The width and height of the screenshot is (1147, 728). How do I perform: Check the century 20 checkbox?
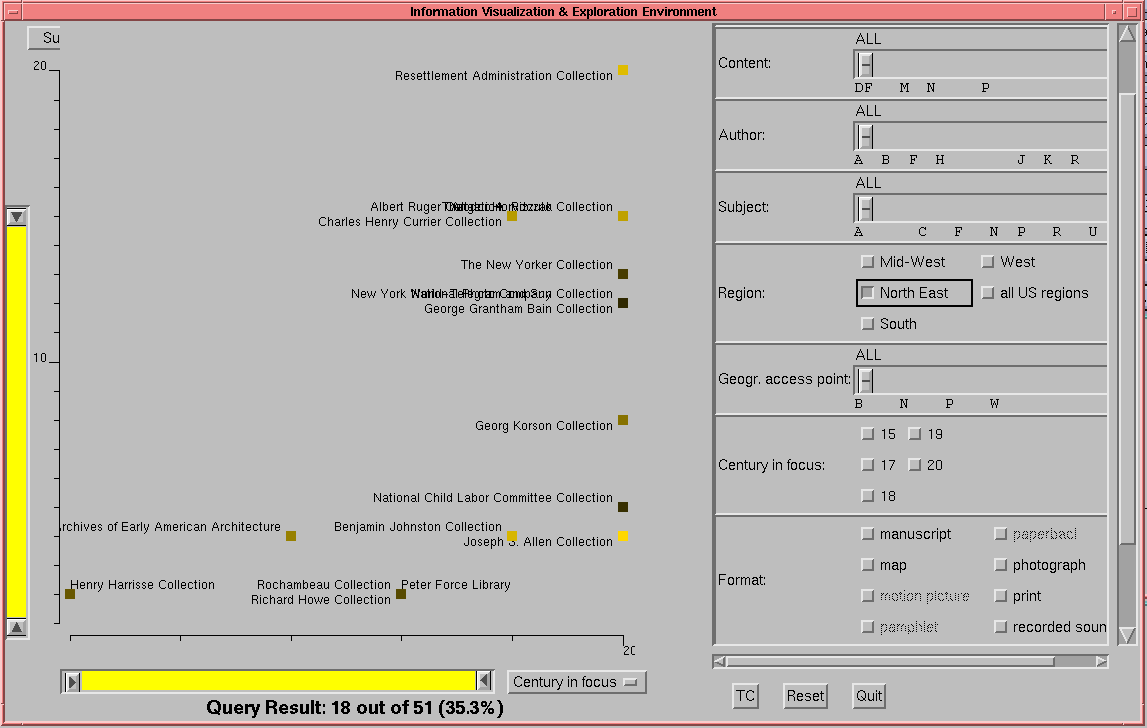click(914, 465)
